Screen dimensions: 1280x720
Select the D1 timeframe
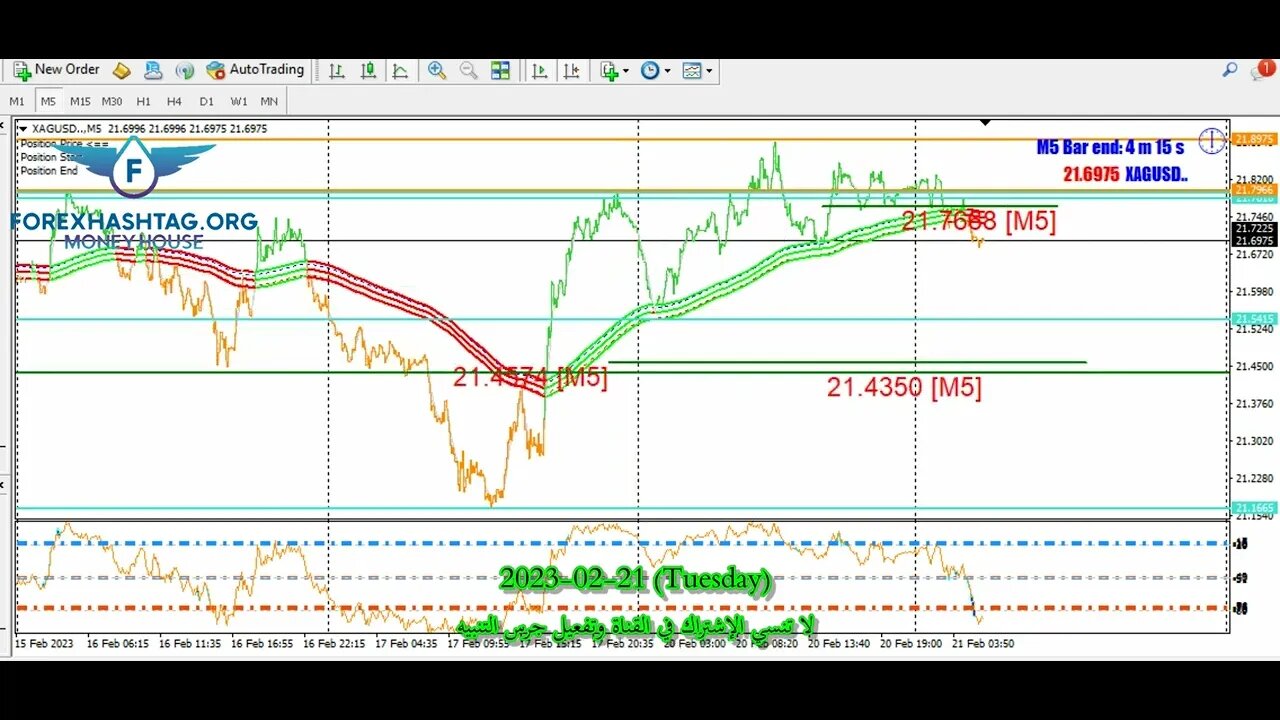point(206,101)
